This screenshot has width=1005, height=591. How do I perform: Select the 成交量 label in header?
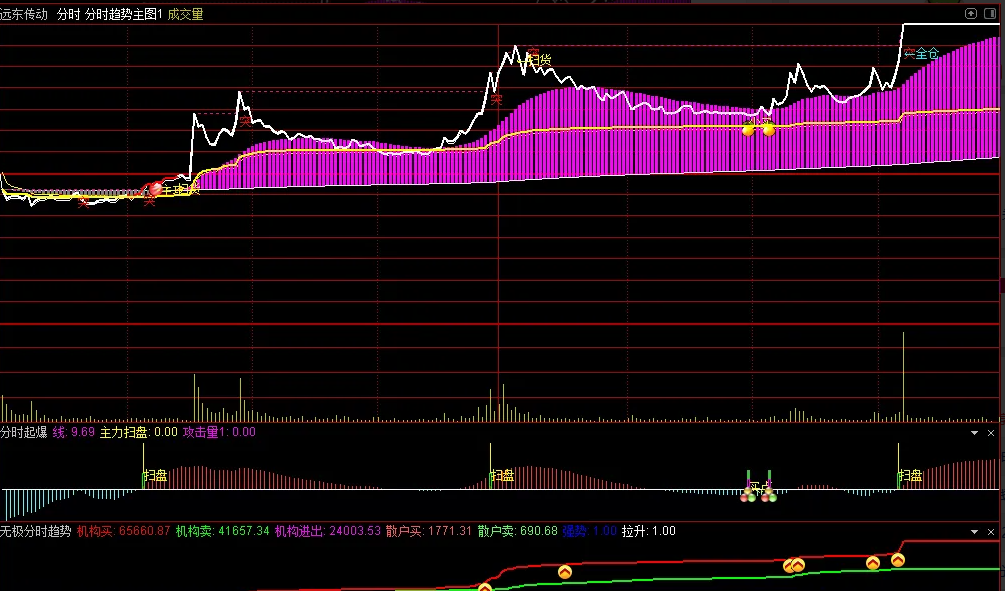[x=185, y=14]
